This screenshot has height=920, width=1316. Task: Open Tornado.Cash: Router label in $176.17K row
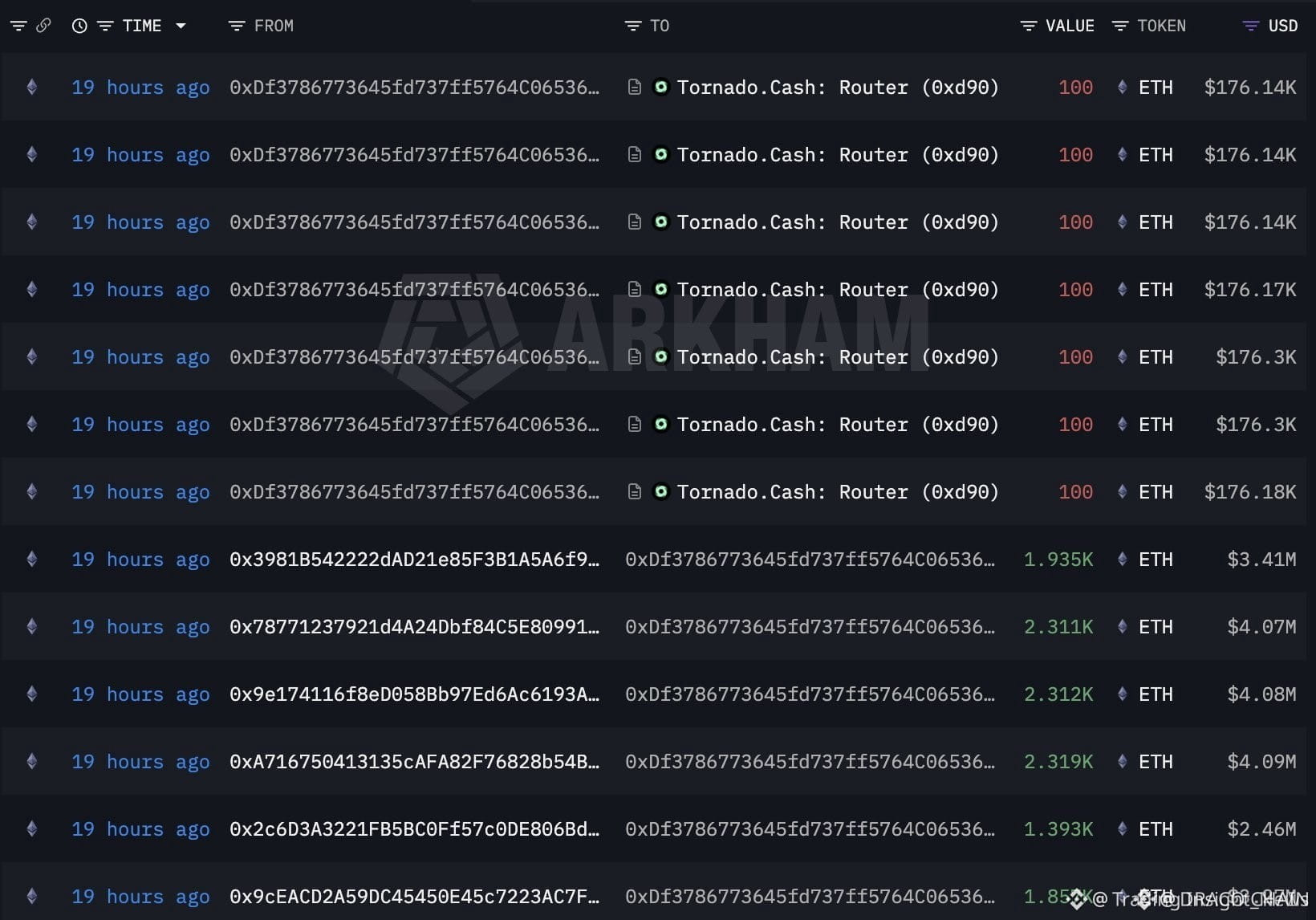[x=838, y=289]
